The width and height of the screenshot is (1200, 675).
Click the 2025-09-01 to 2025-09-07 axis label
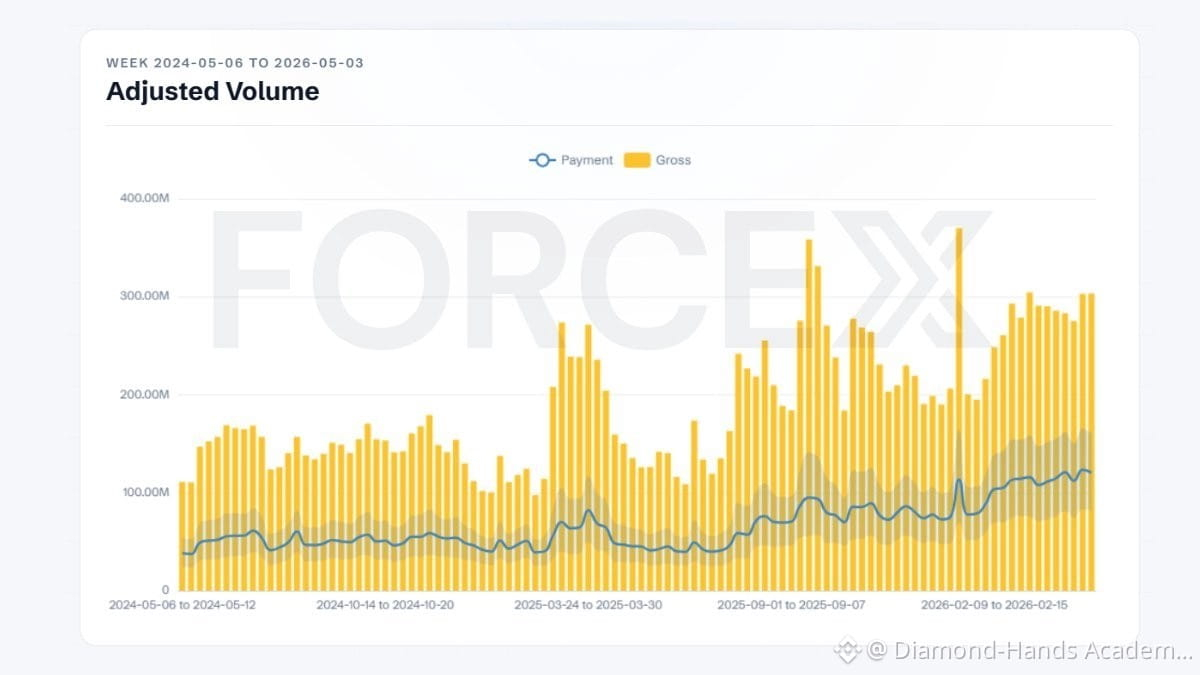(793, 605)
